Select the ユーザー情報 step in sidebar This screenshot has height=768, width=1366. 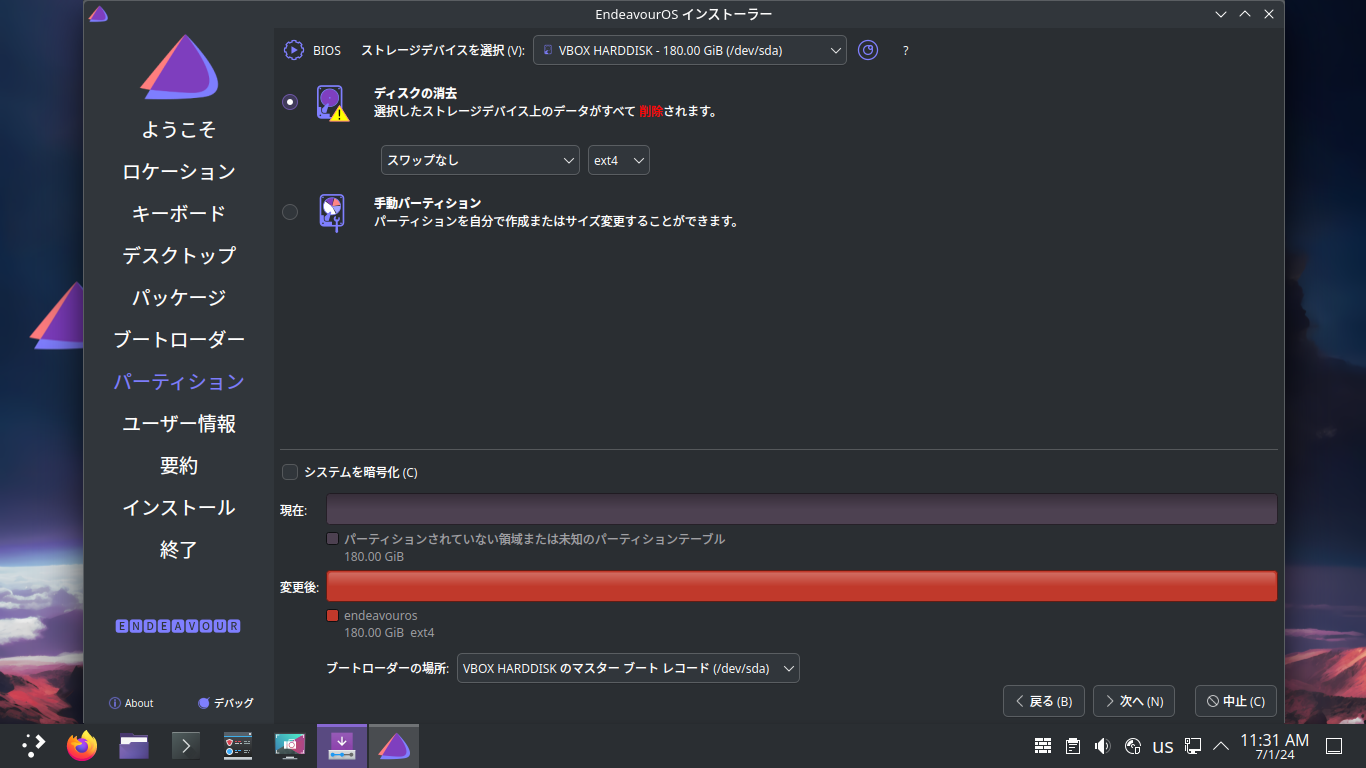coord(179,424)
